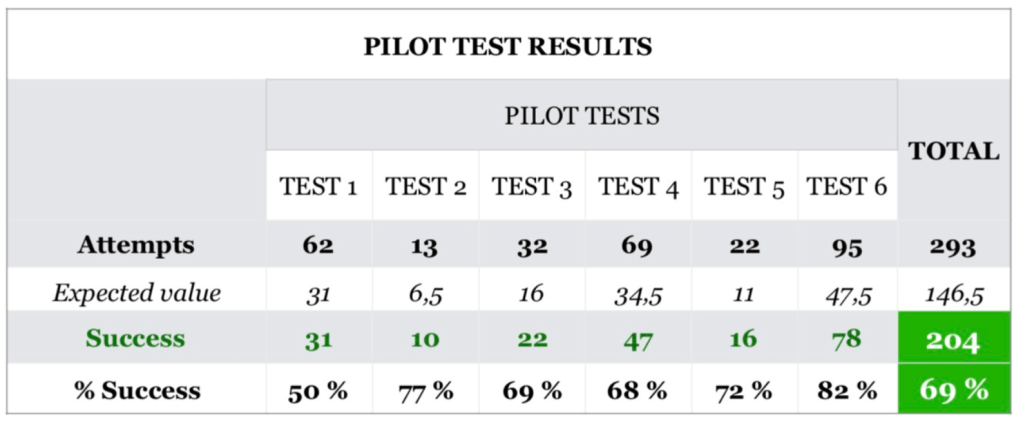1023x424 pixels.
Task: Click the green 69 % total cell
Action: (952, 389)
